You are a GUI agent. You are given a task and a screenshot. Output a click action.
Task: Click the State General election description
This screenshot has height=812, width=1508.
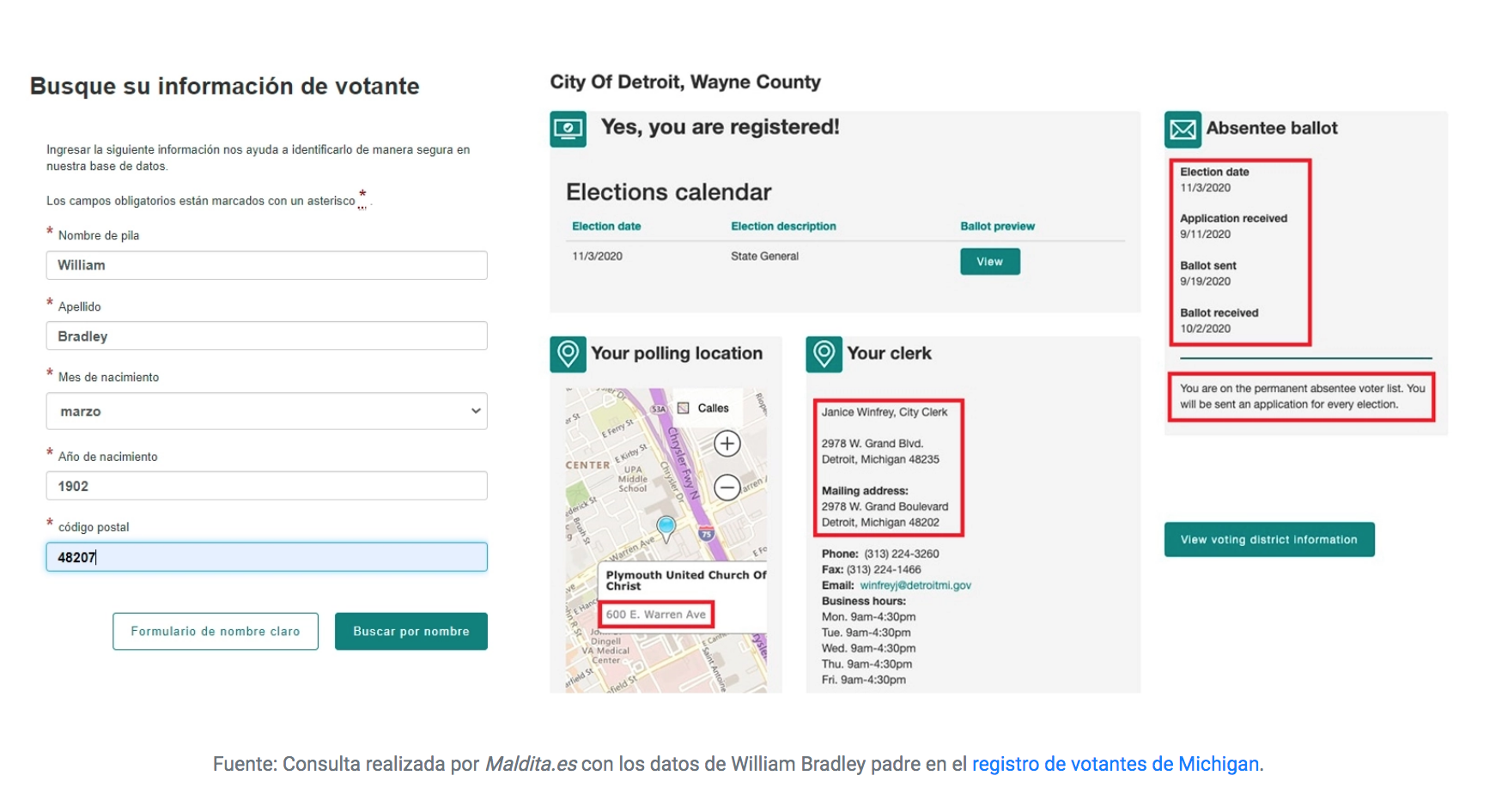(x=764, y=257)
